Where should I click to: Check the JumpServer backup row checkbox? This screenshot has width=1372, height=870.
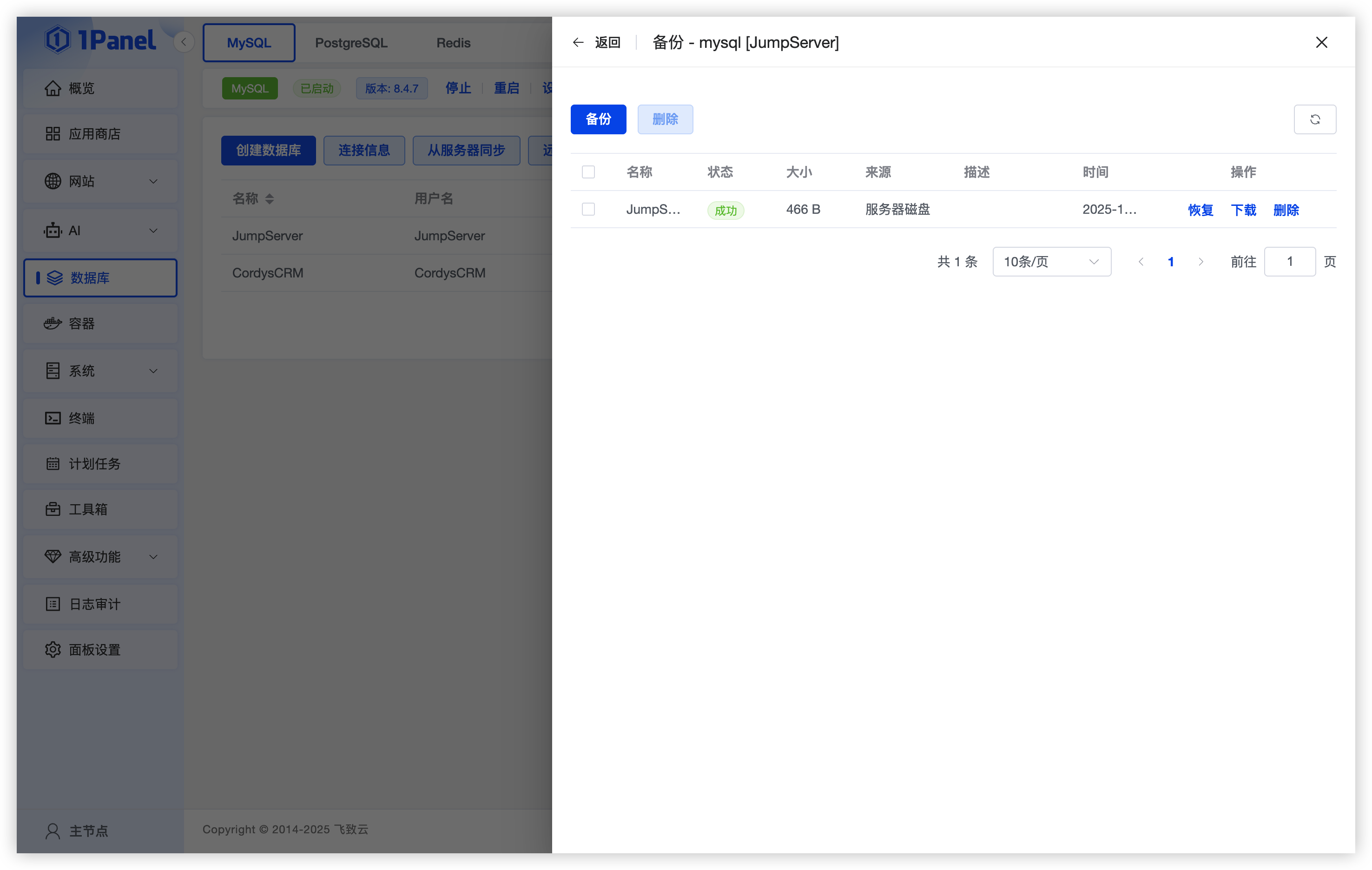(588, 210)
